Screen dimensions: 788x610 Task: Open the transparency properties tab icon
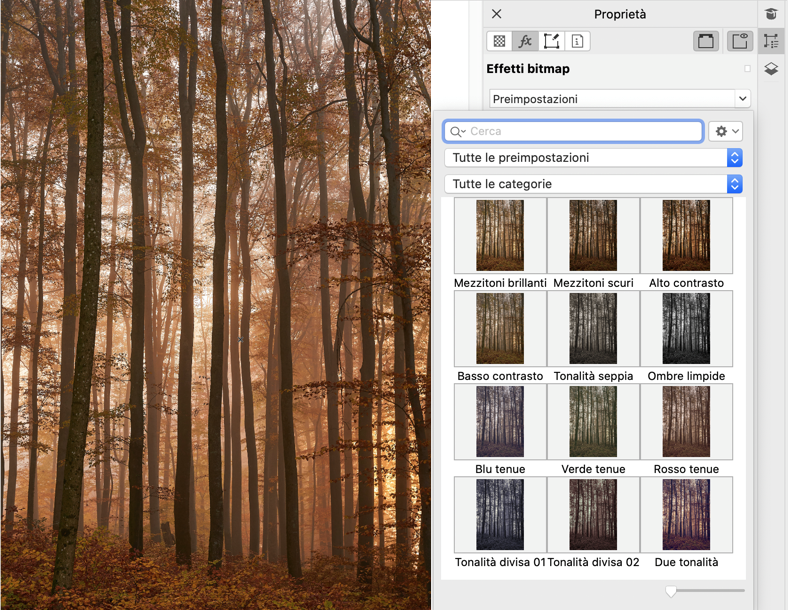(x=499, y=41)
